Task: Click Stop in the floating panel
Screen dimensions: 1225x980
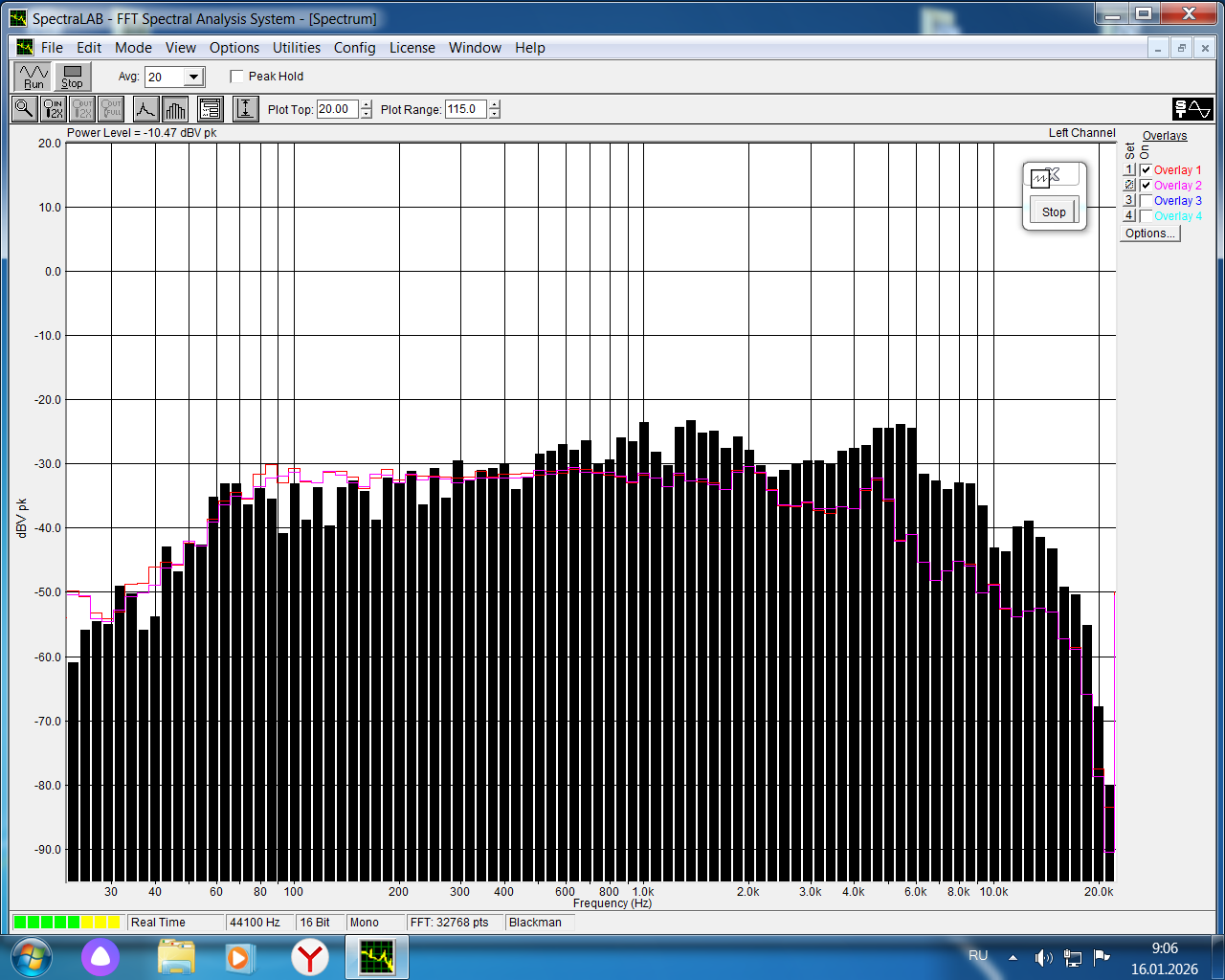Action: coord(1054,212)
